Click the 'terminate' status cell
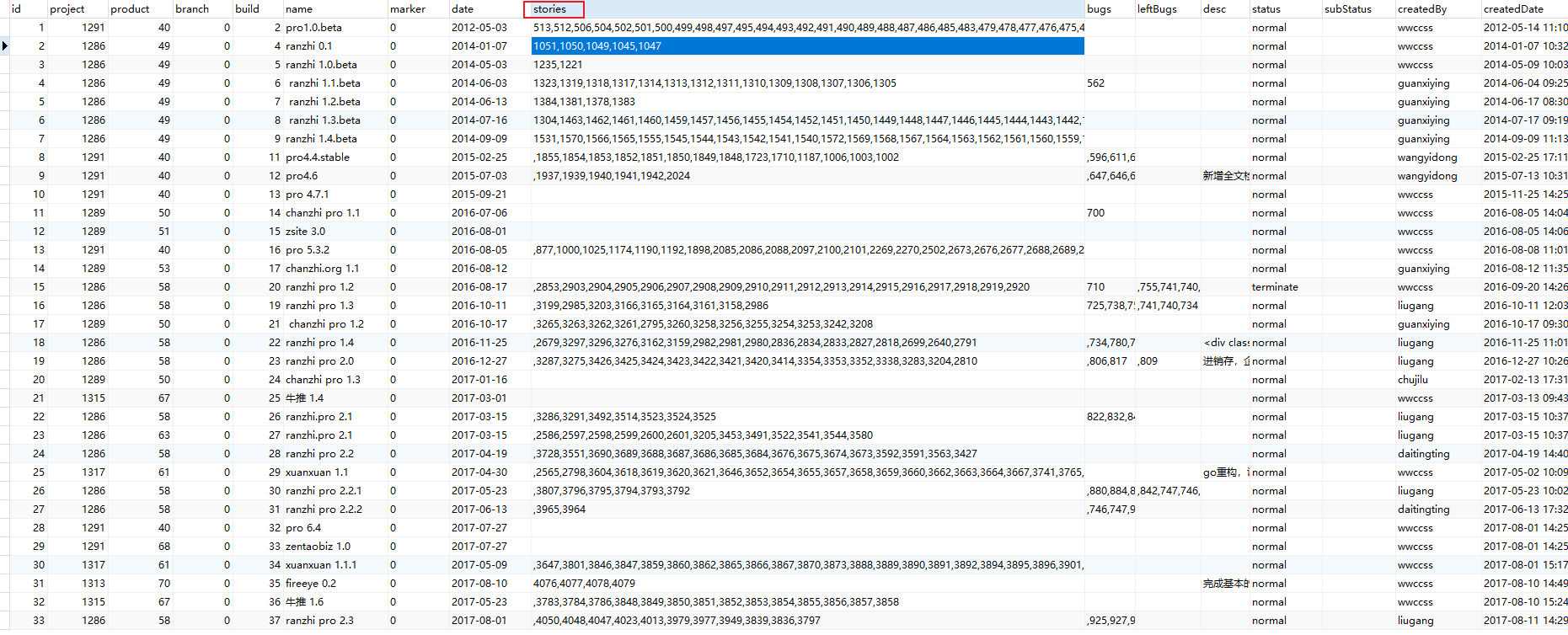The image size is (1568, 635). pos(1275,287)
